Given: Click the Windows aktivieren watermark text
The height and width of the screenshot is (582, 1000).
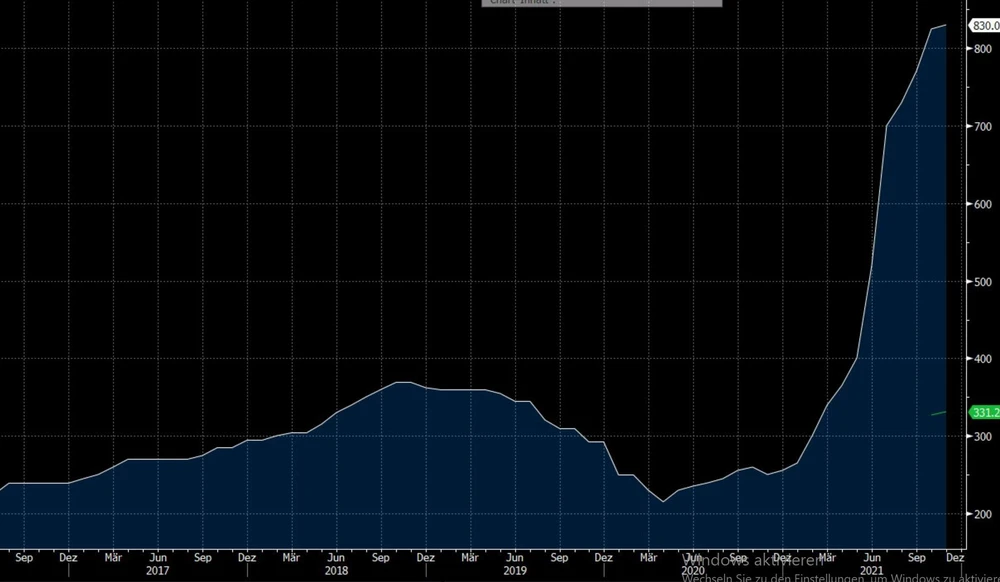Looking at the screenshot, I should pyautogui.click(x=760, y=560).
